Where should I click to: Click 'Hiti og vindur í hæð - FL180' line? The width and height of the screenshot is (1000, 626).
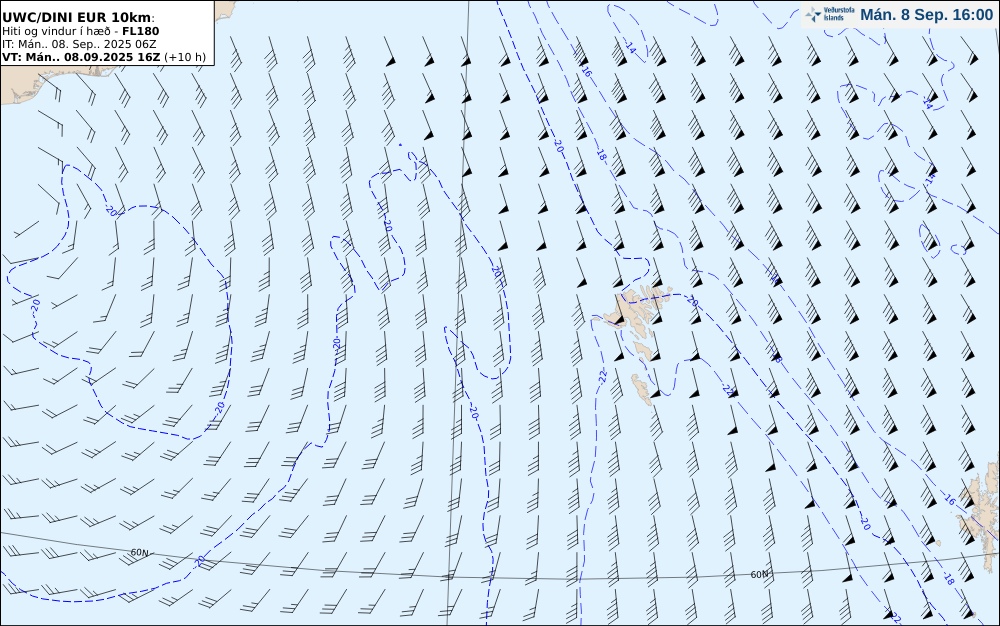point(81,31)
